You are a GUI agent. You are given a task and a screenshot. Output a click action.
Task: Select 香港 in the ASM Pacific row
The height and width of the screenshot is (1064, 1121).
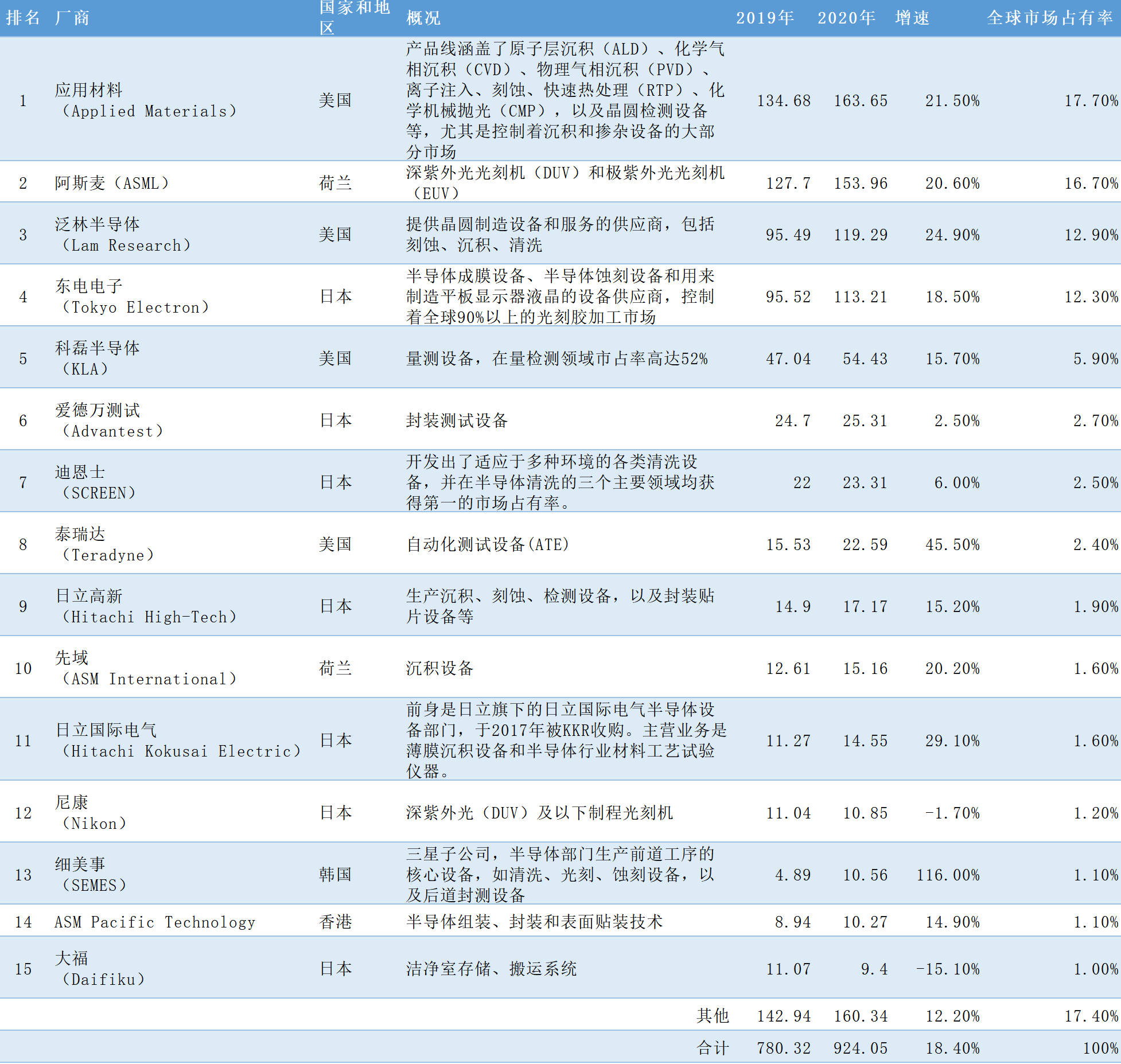336,922
